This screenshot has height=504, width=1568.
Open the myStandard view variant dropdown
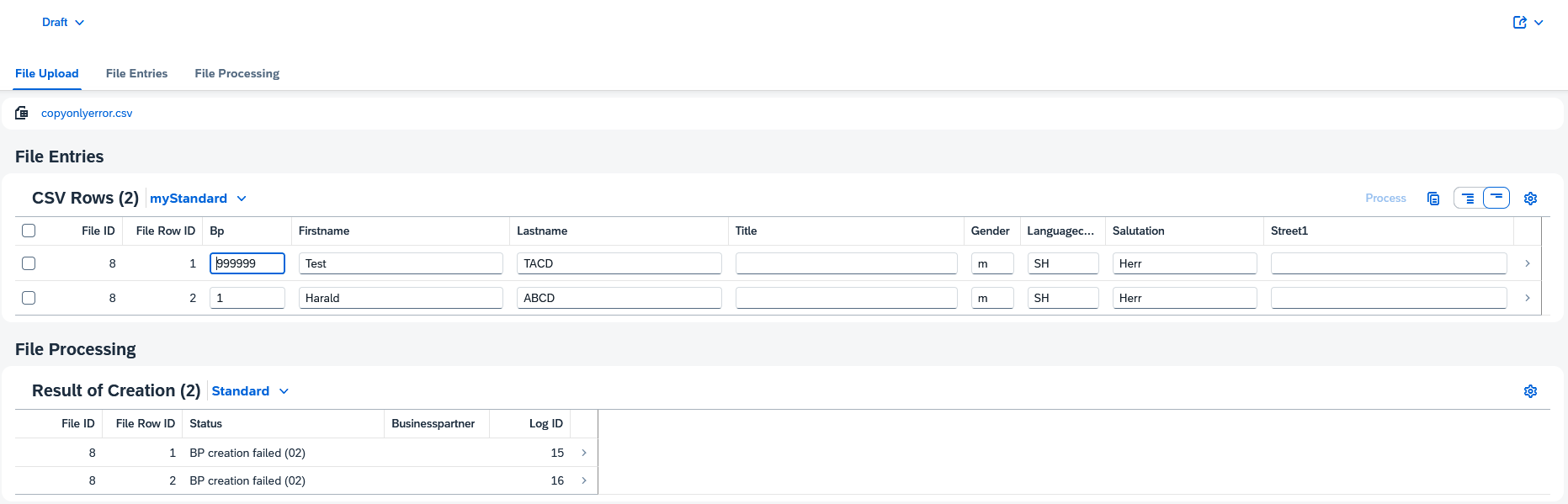[x=198, y=199]
